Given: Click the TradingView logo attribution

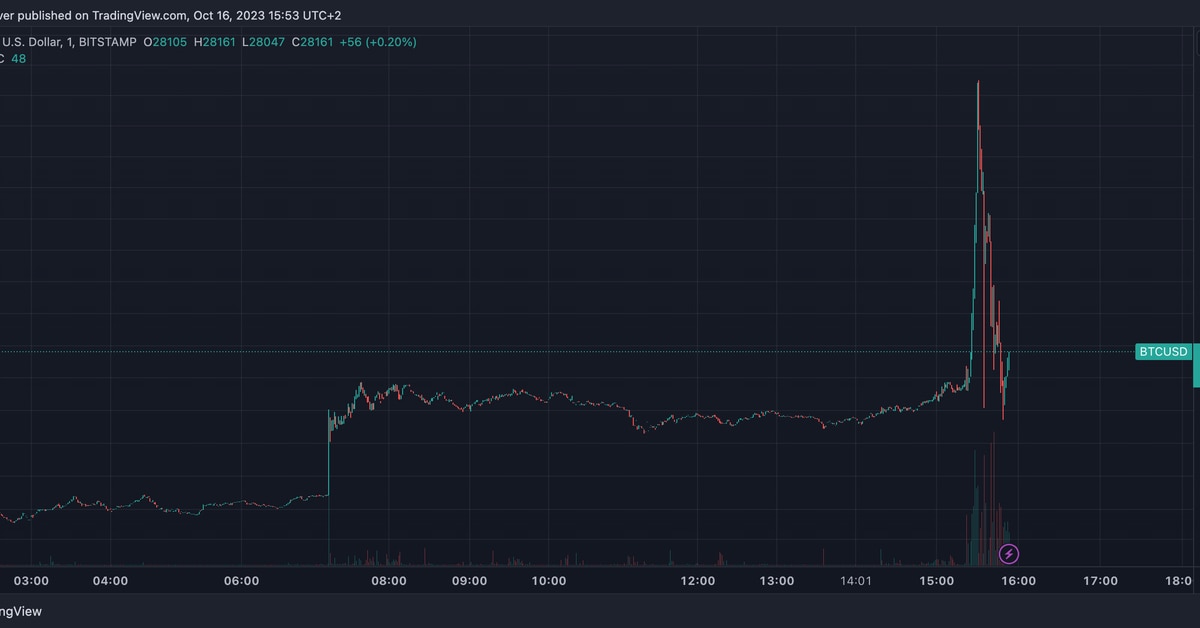Looking at the screenshot, I should (x=22, y=610).
